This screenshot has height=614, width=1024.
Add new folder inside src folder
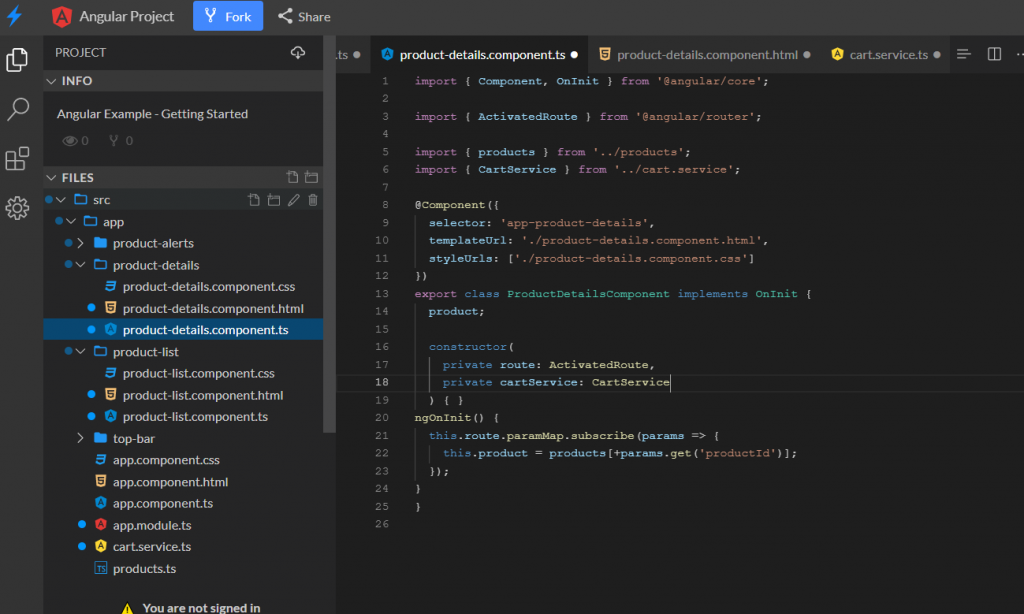pyautogui.click(x=274, y=200)
